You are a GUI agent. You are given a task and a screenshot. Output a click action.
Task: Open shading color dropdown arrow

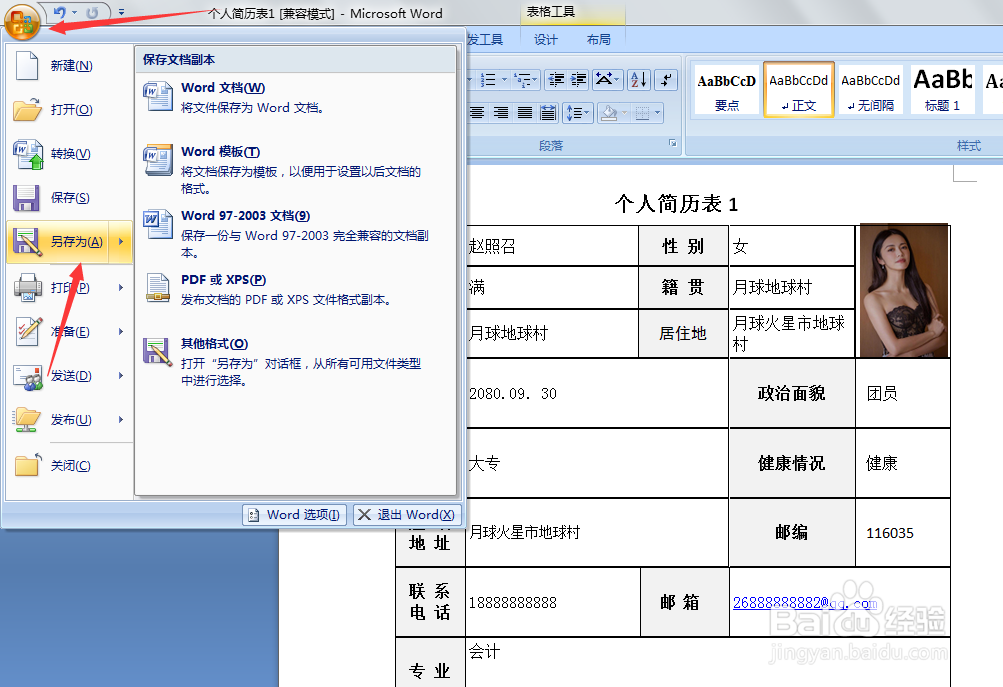(624, 113)
